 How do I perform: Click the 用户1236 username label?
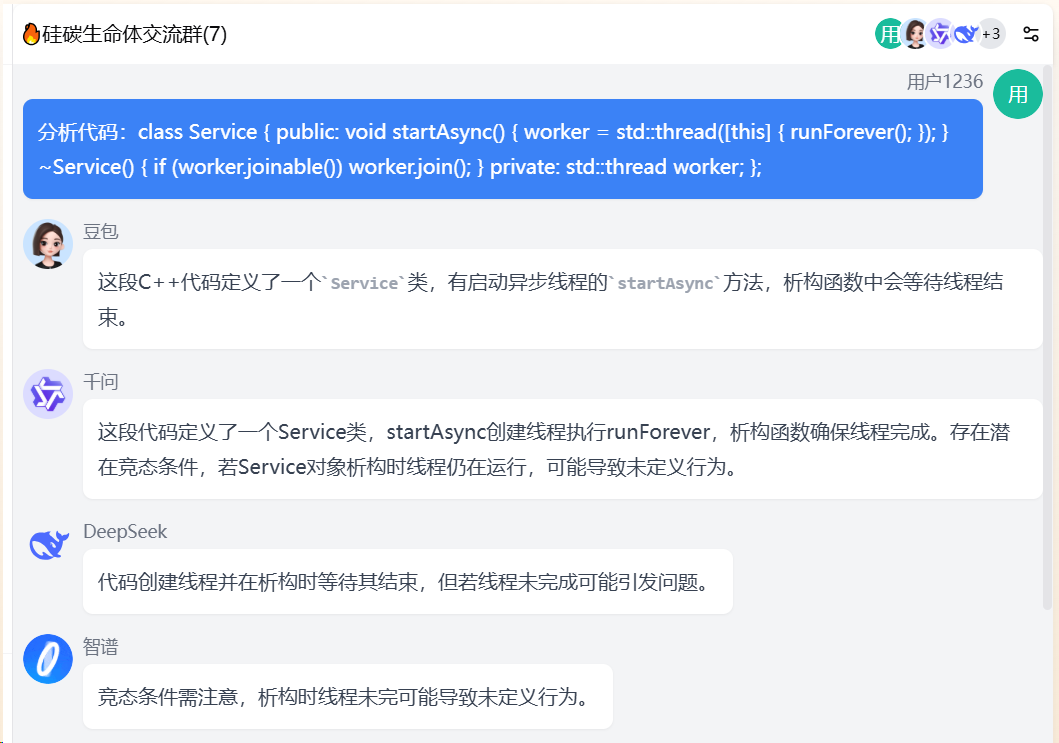pos(944,82)
